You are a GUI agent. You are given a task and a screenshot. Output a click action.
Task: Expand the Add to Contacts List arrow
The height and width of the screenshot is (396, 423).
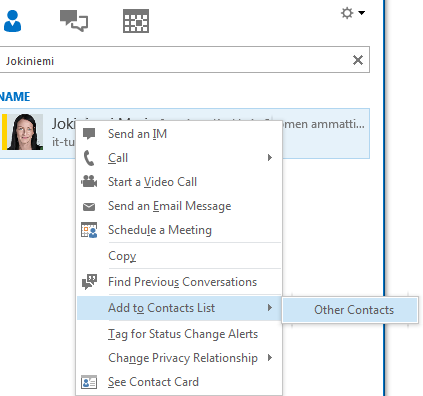tap(270, 308)
